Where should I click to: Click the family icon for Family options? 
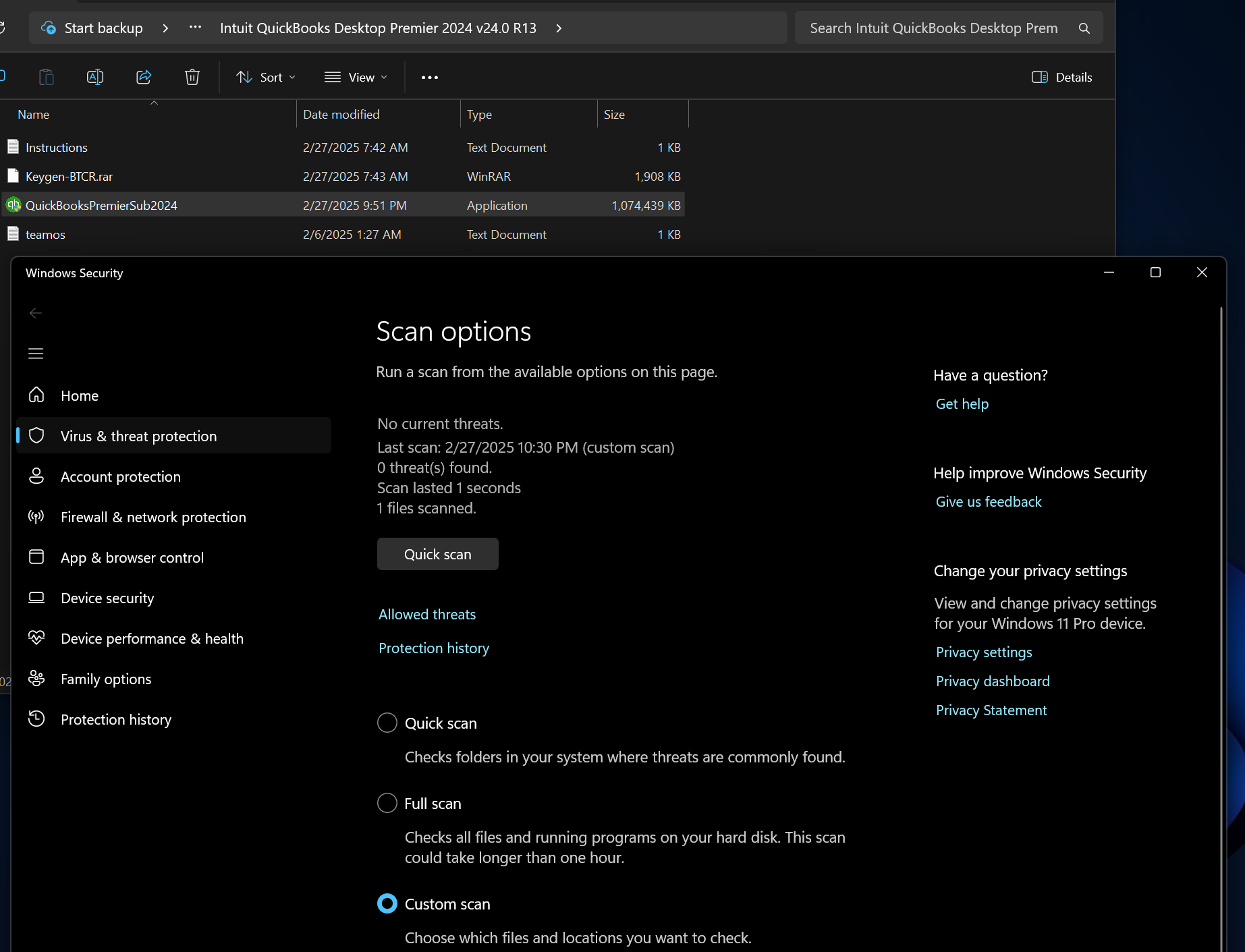[36, 678]
